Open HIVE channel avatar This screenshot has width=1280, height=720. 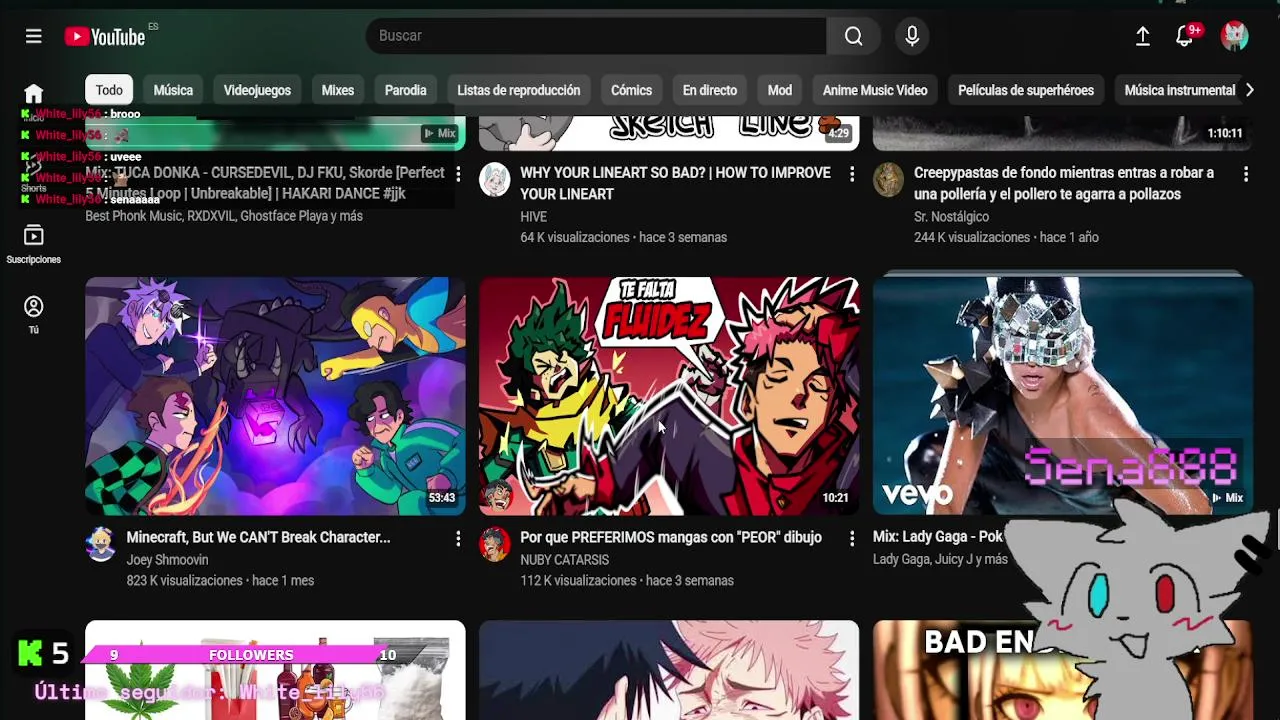pyautogui.click(x=495, y=180)
